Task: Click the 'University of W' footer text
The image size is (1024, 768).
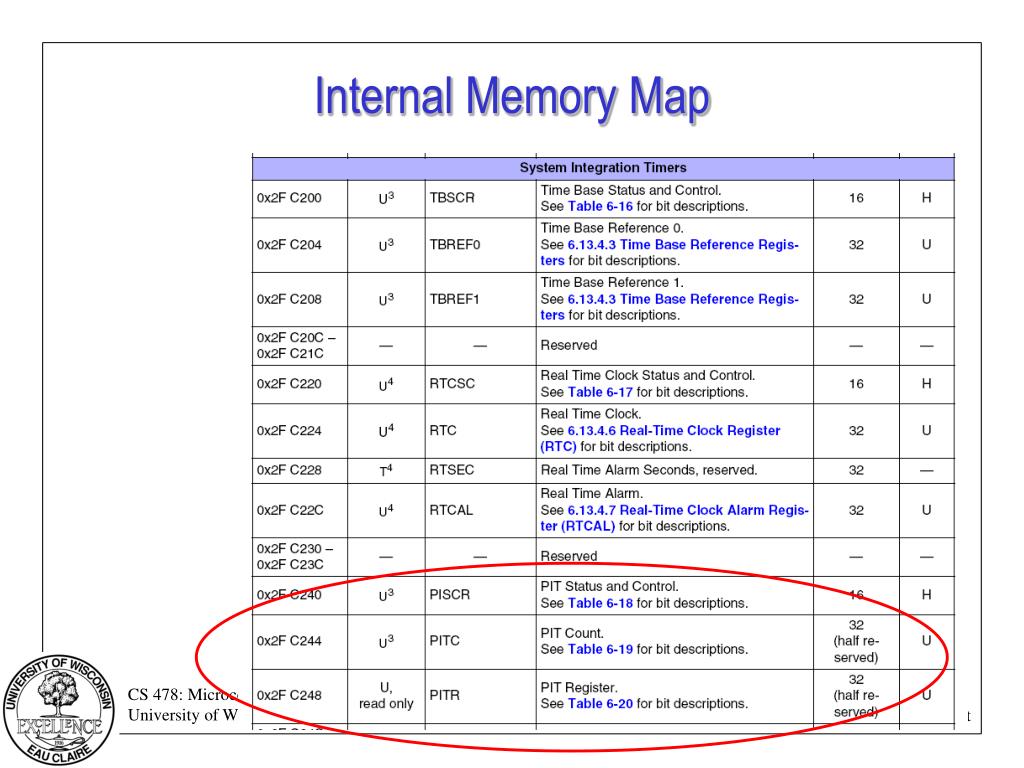Action: point(183,716)
